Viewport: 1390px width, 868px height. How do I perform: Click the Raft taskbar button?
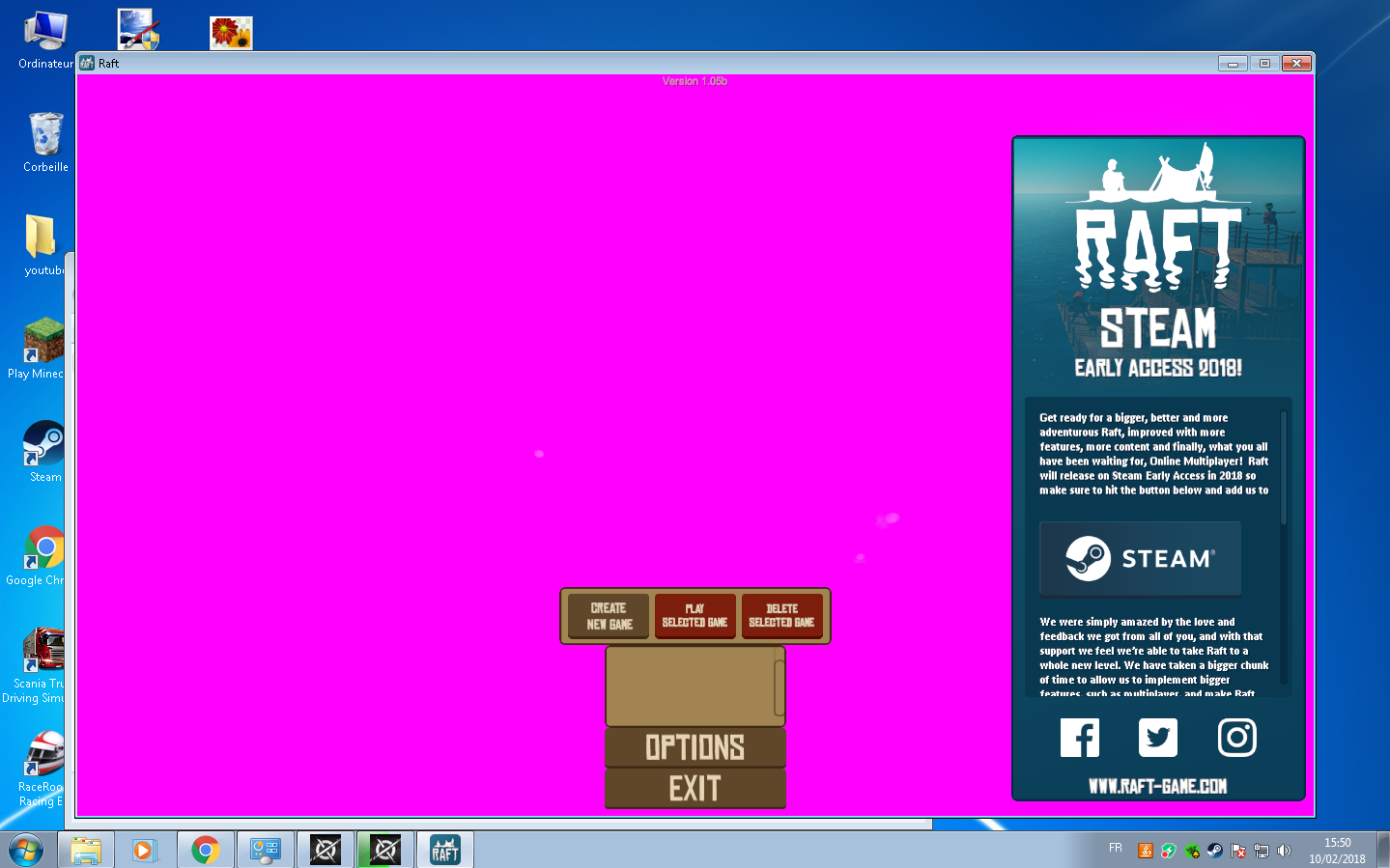click(x=445, y=850)
